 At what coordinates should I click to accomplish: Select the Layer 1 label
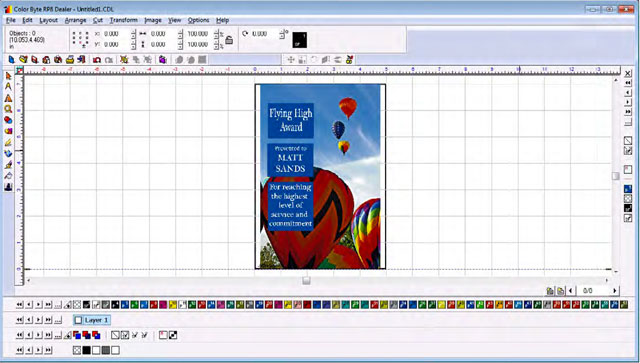click(x=96, y=320)
